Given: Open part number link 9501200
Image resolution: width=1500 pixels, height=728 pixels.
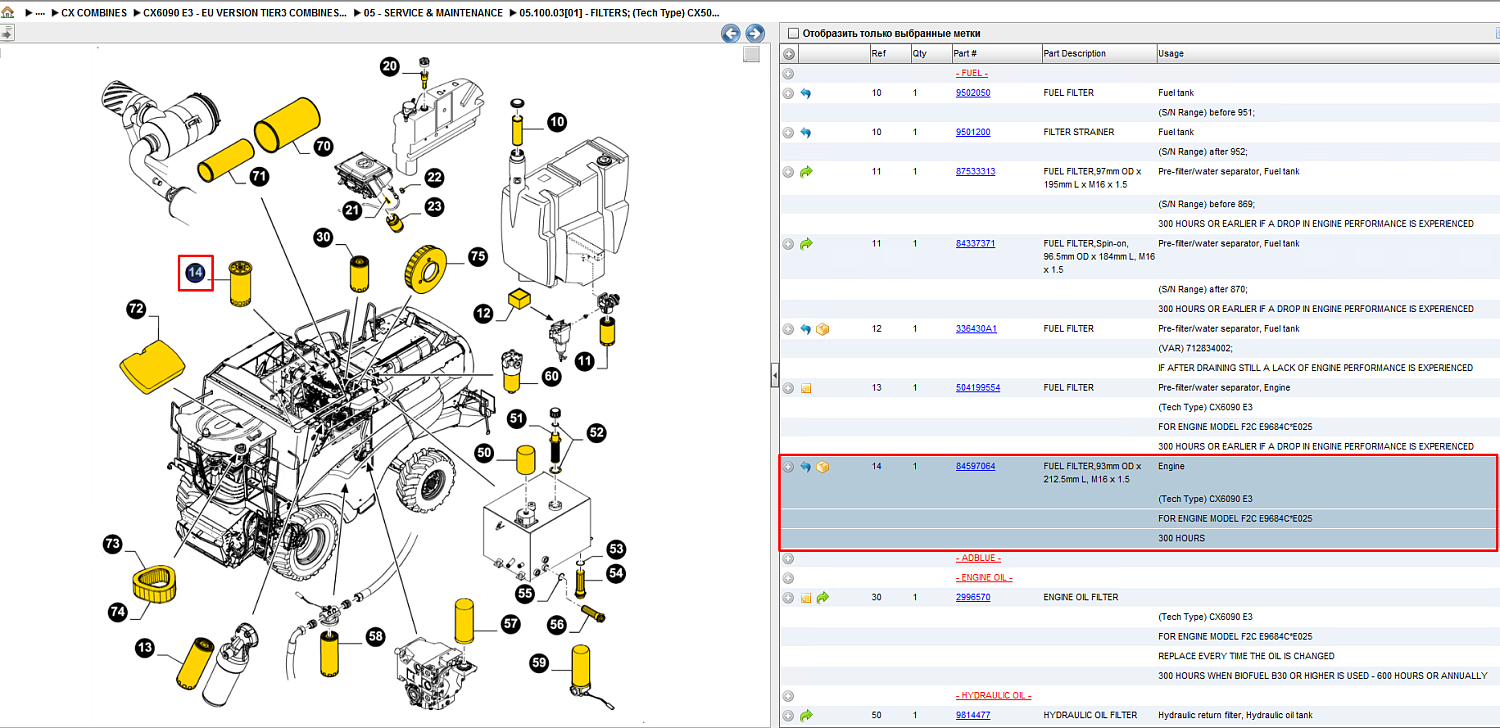Looking at the screenshot, I should [x=973, y=132].
